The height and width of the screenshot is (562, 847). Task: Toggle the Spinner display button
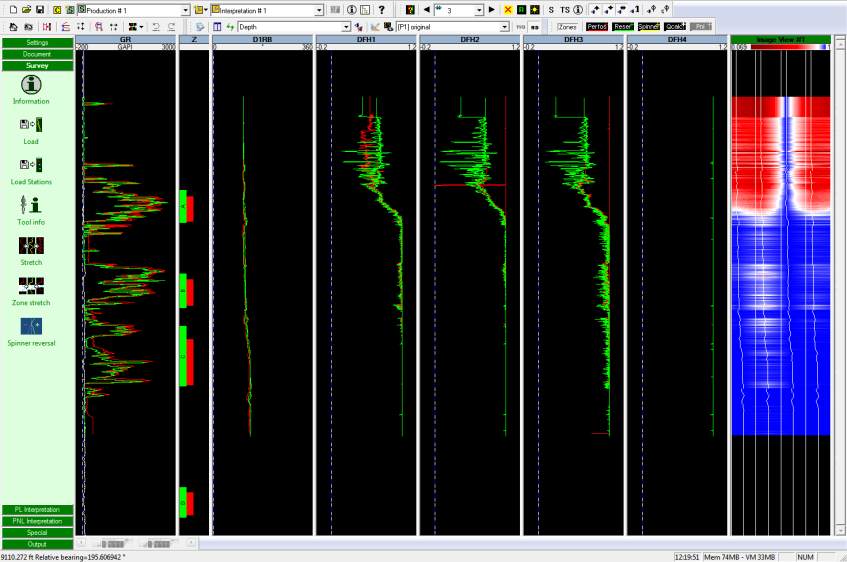649,26
